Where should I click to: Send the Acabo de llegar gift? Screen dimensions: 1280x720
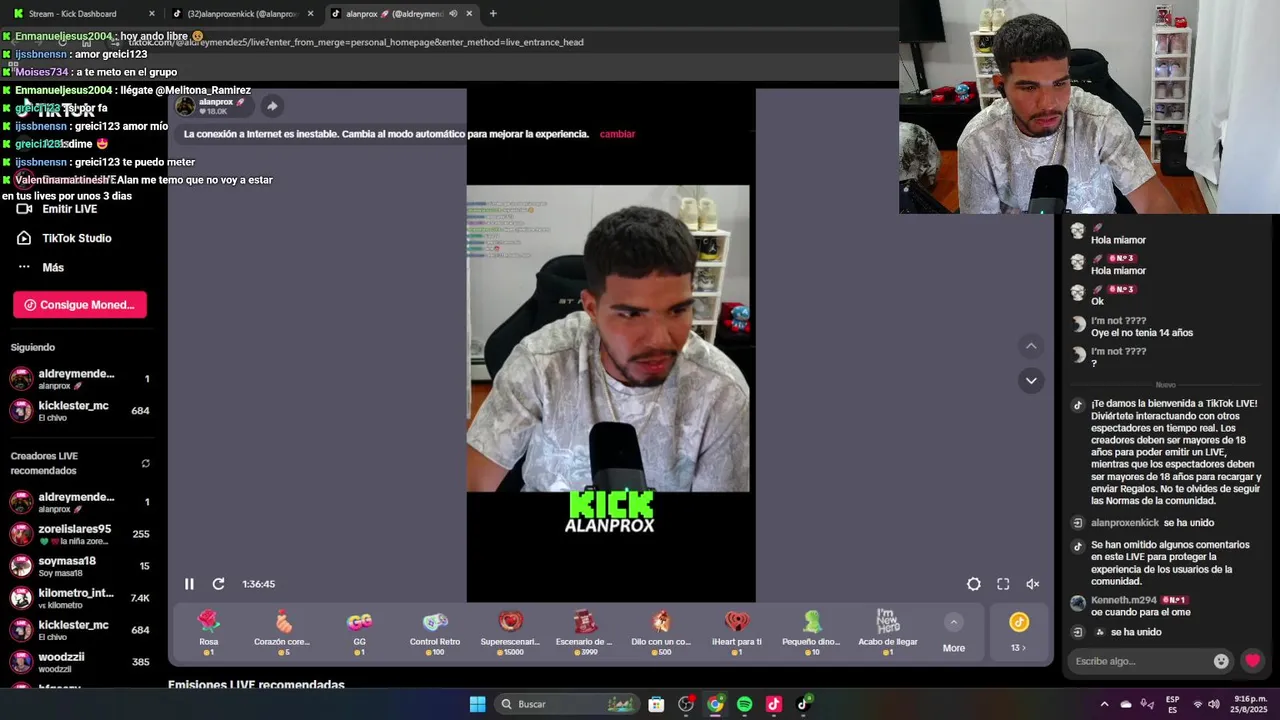[888, 633]
